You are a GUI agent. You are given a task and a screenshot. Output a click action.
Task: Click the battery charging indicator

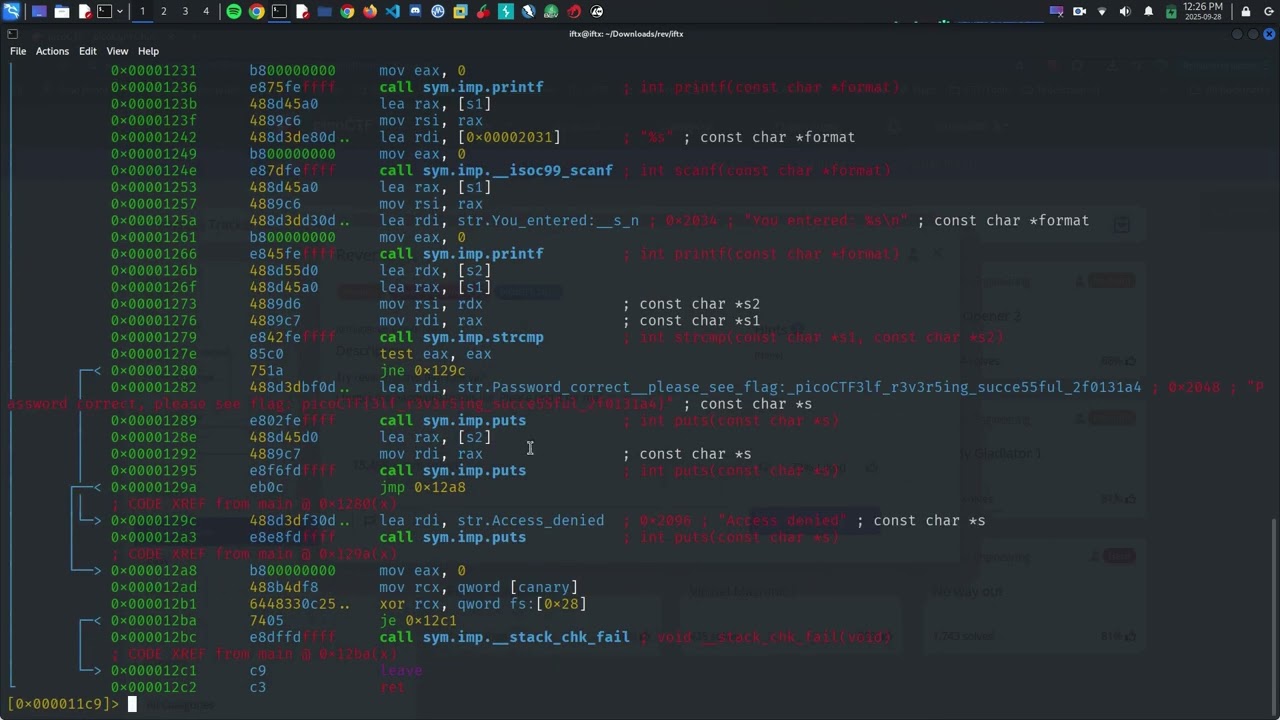coord(1171,12)
